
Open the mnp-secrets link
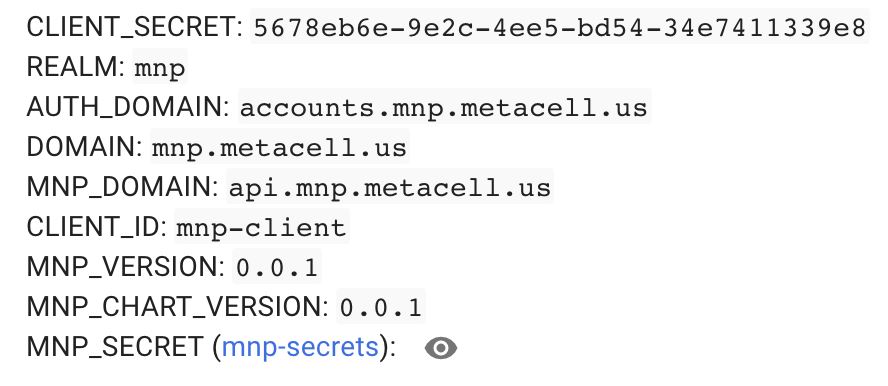[300, 346]
